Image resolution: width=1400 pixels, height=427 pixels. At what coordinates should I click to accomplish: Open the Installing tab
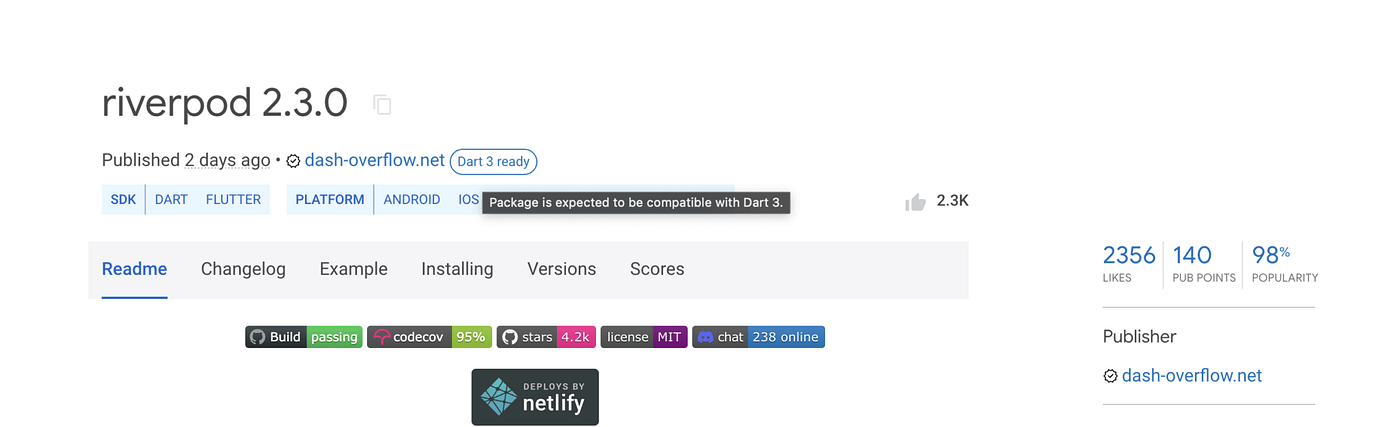[x=457, y=269]
